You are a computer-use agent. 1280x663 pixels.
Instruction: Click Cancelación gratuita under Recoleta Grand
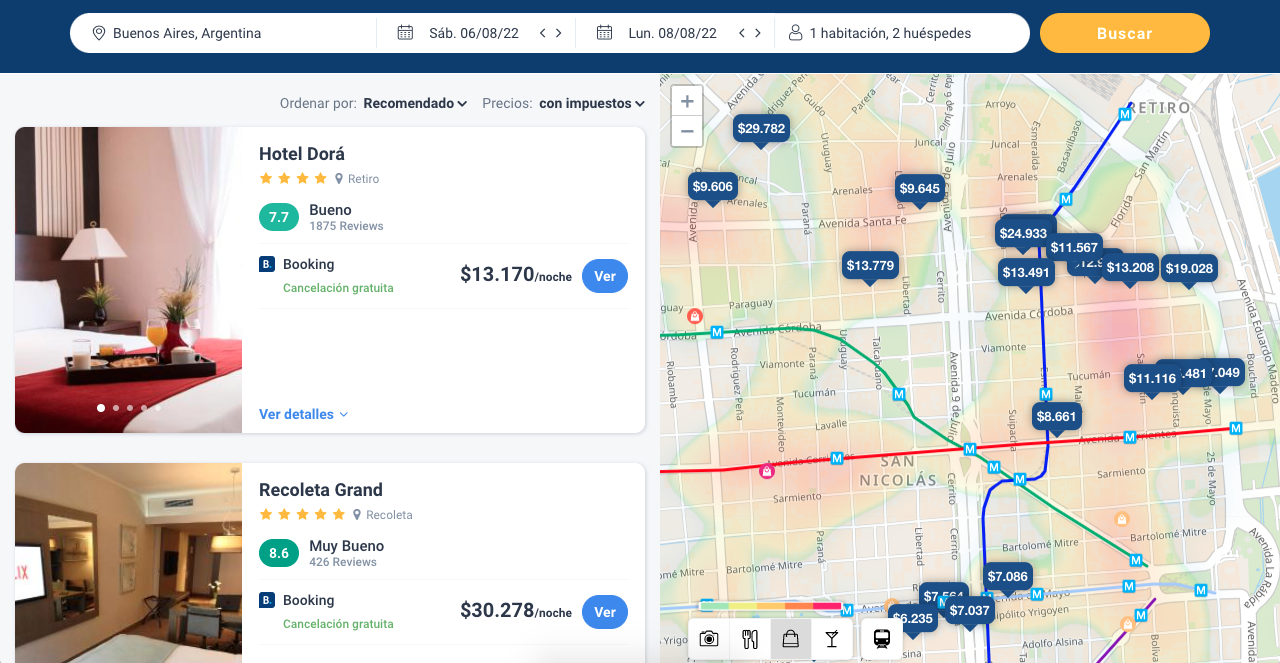[338, 624]
